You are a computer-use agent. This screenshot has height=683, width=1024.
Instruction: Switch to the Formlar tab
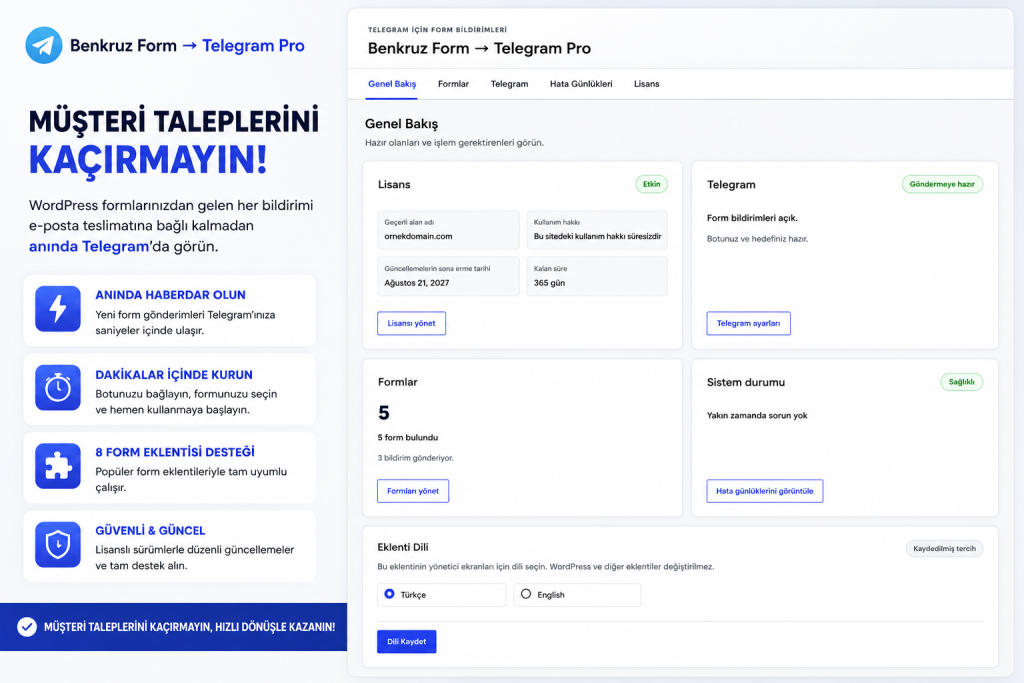(x=453, y=84)
